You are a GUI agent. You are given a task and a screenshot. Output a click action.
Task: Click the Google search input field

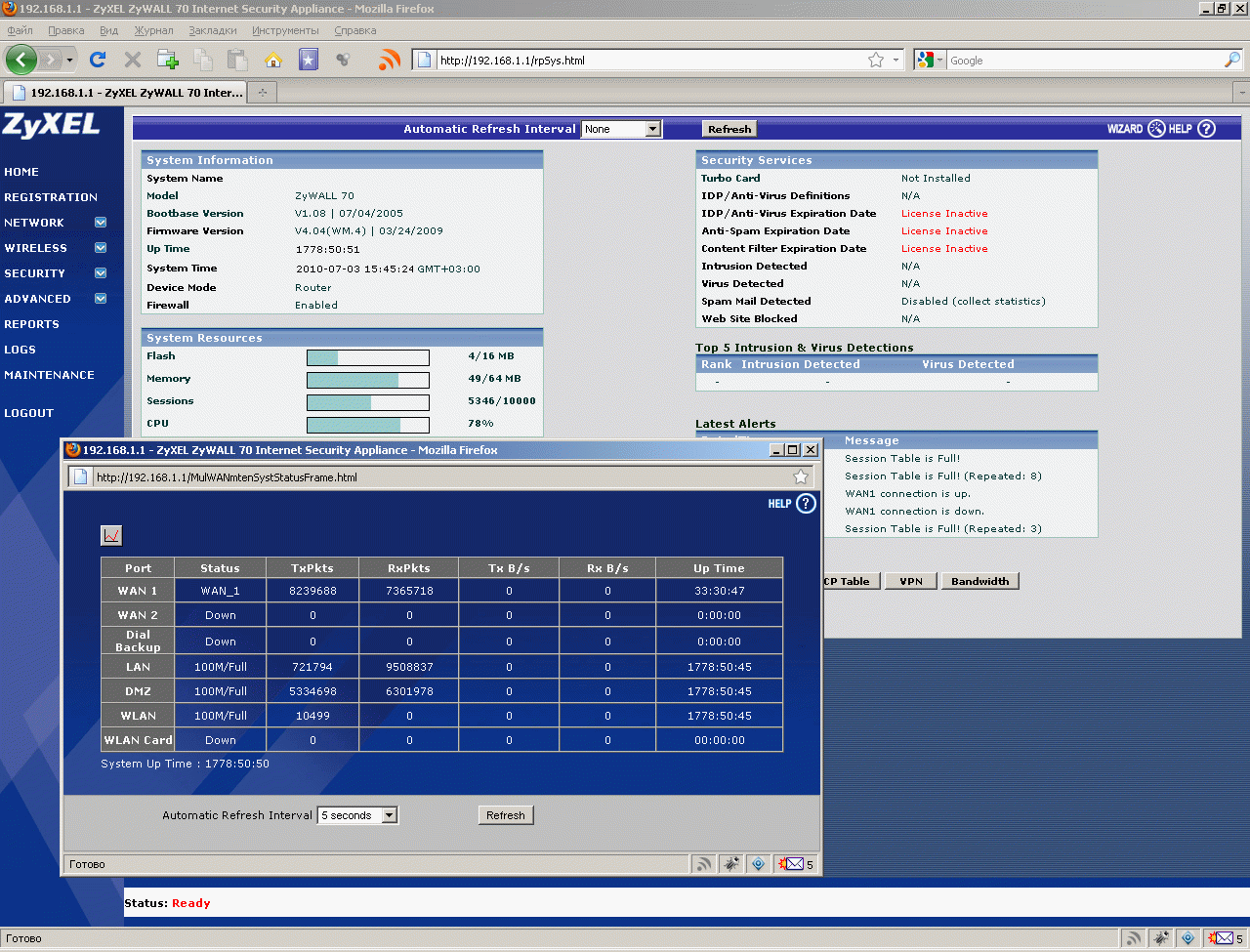[1084, 60]
